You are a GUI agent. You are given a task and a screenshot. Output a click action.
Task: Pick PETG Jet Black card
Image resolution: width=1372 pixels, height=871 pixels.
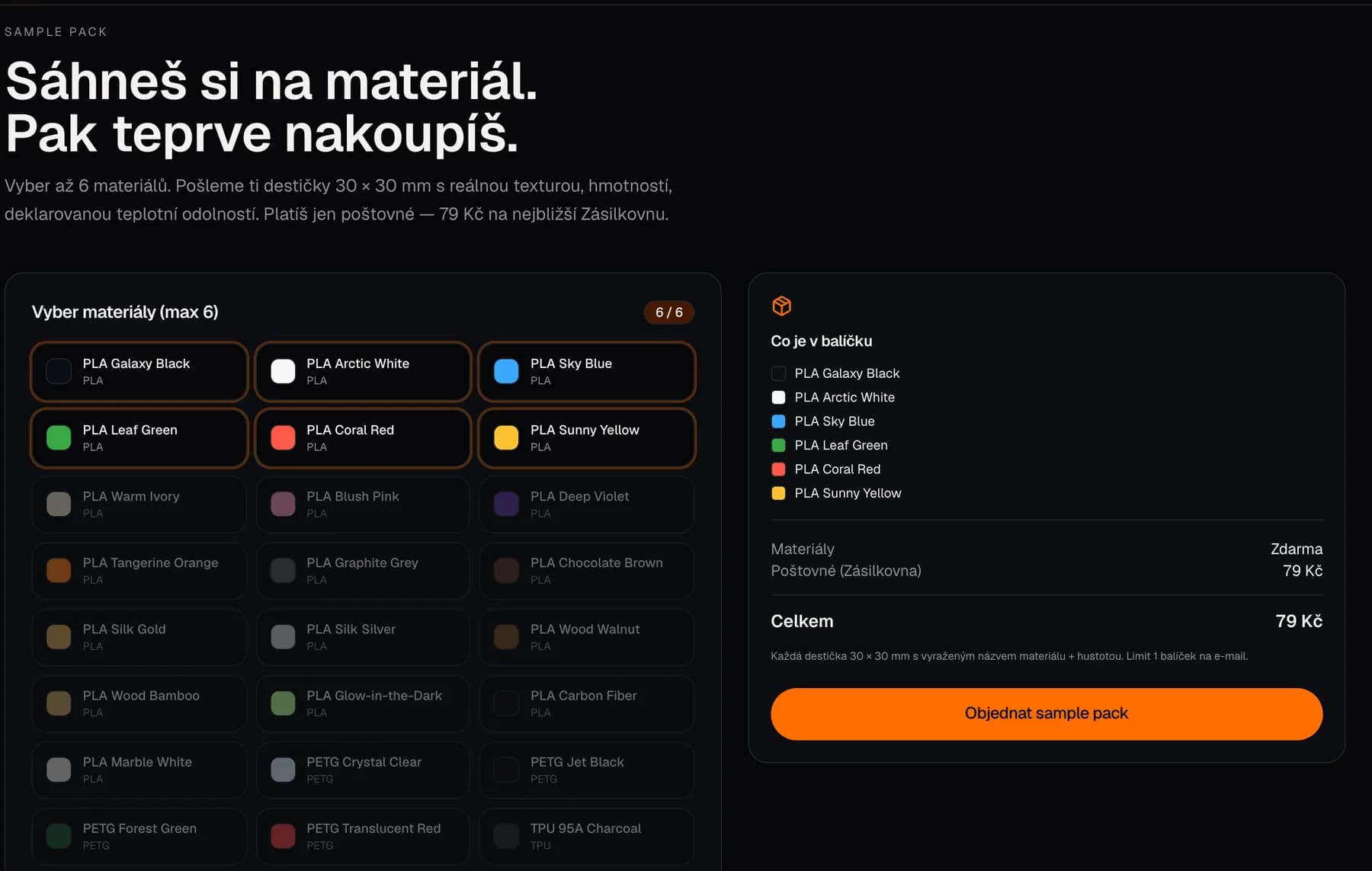tap(587, 769)
